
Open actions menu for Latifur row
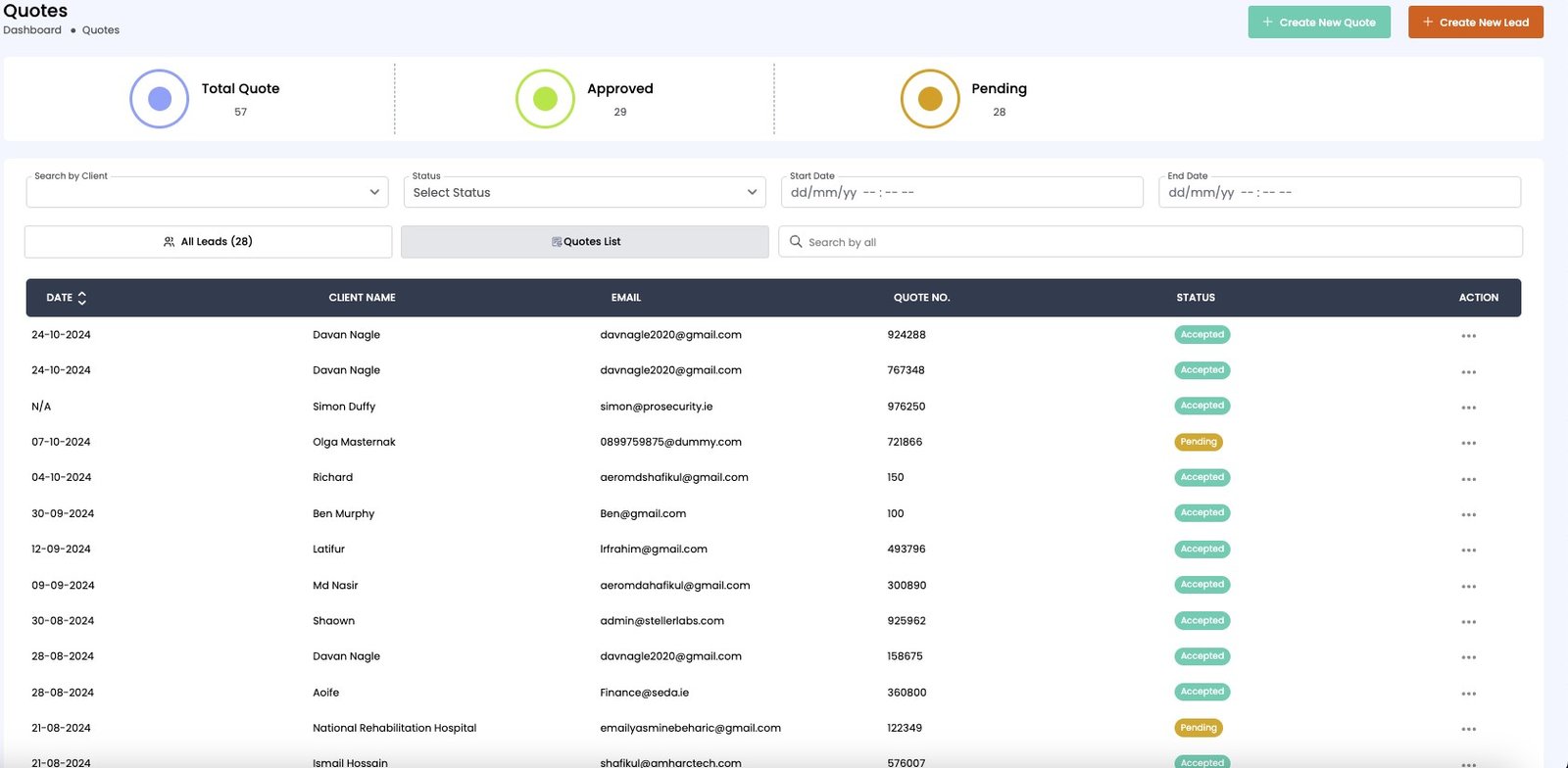coord(1468,551)
